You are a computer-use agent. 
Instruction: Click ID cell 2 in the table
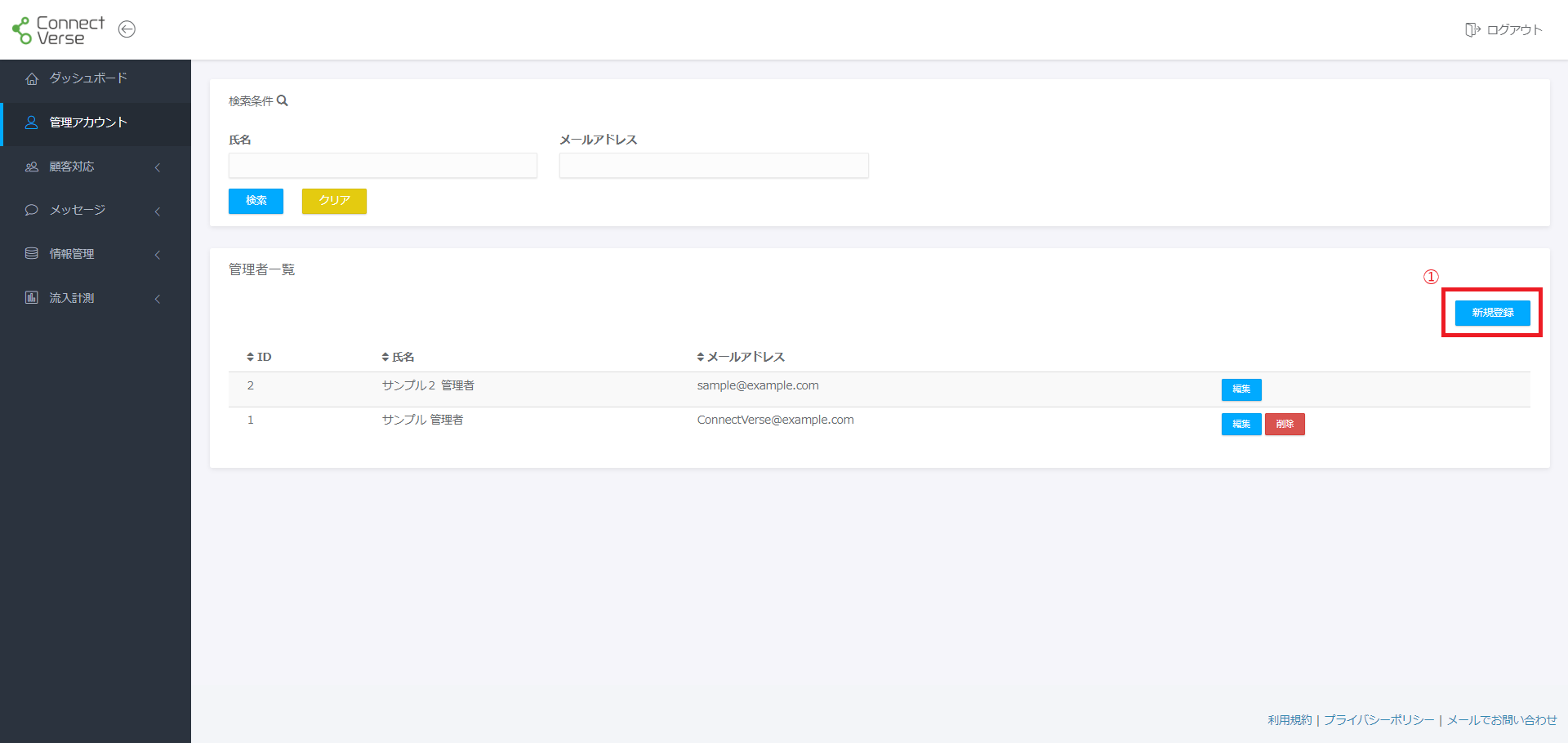tap(251, 385)
